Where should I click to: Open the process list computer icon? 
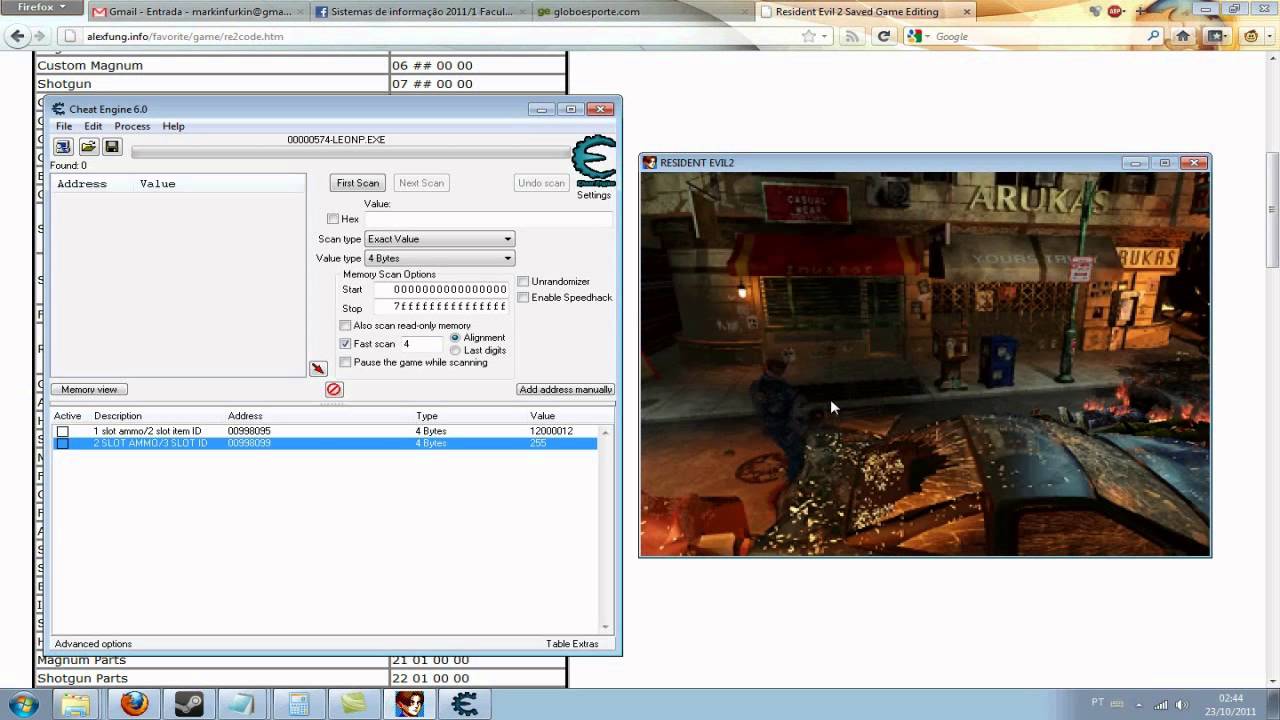point(62,147)
